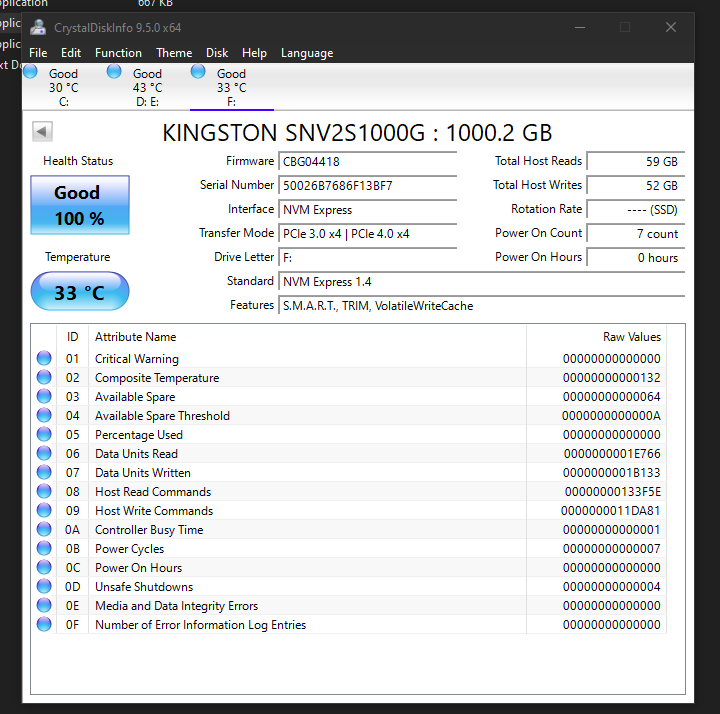
Task: Switch to the D: E: drive tab
Action: coord(147,87)
